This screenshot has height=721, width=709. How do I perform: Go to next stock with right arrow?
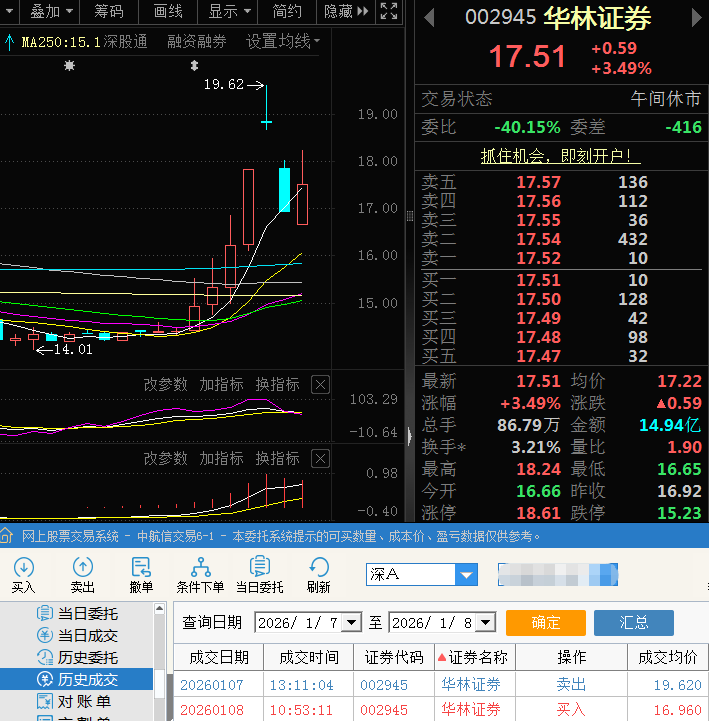coord(697,18)
